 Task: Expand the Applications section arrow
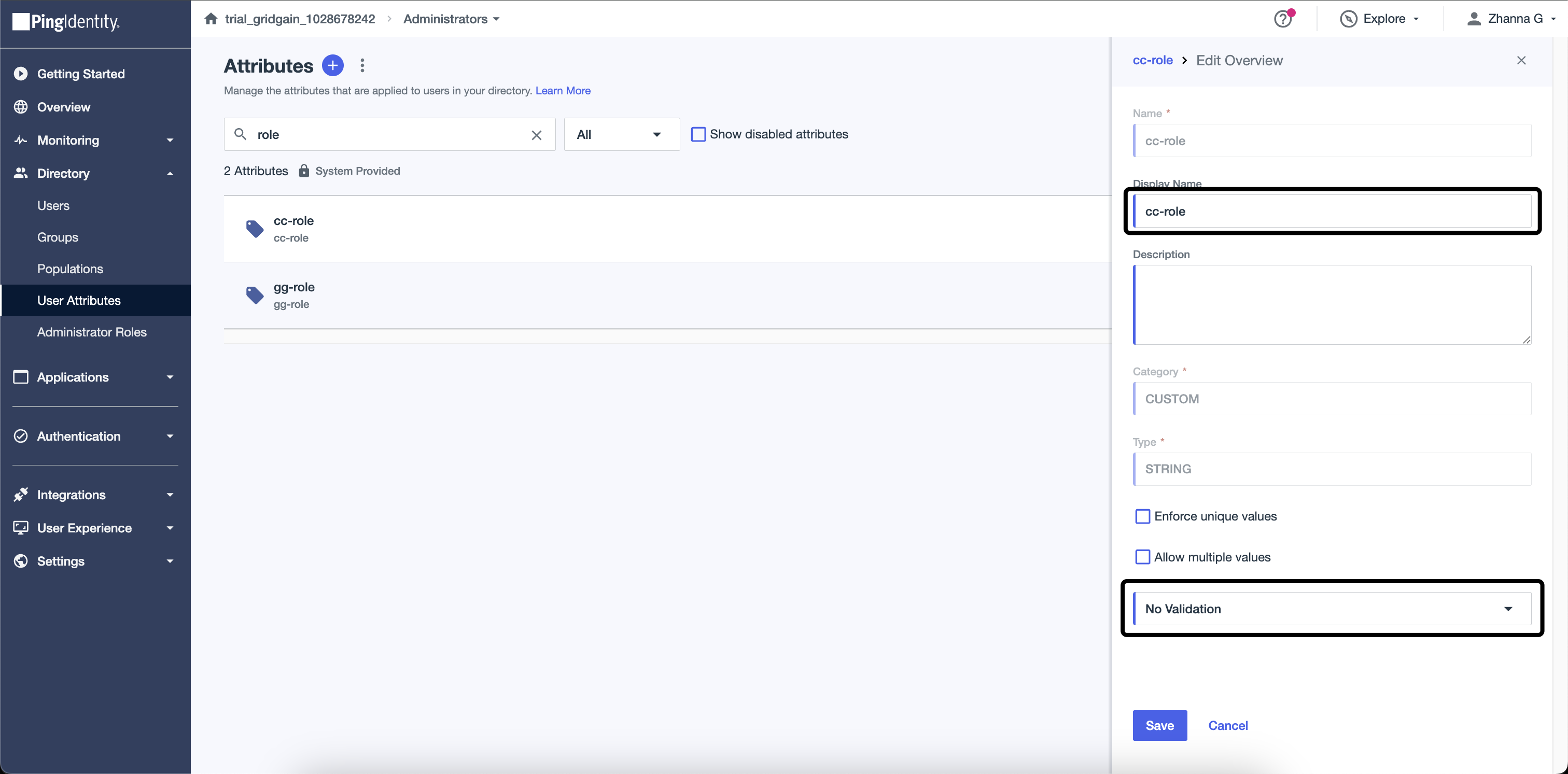point(170,377)
